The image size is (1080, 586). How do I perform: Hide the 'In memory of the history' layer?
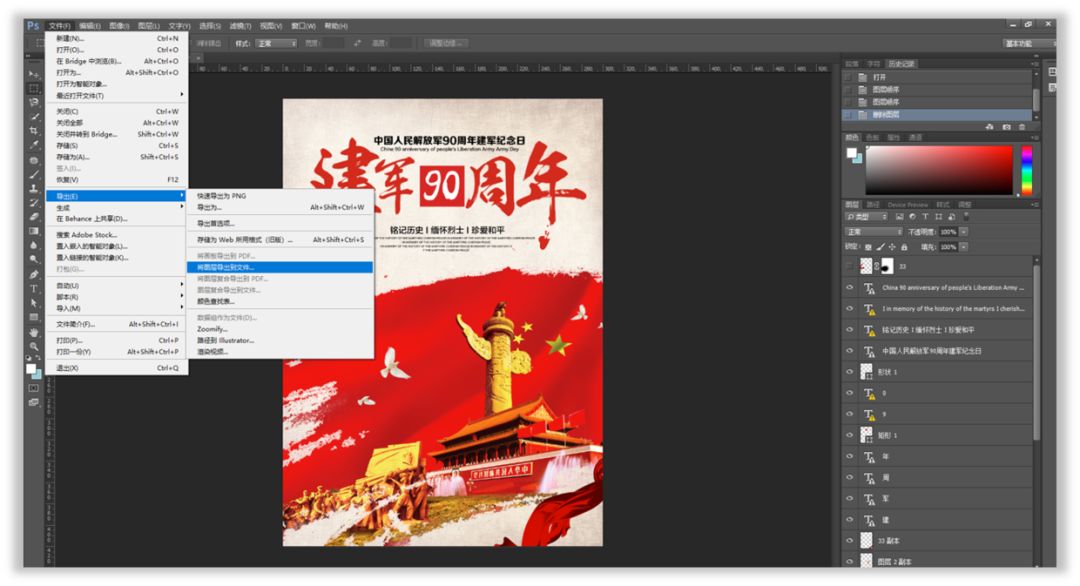[849, 308]
